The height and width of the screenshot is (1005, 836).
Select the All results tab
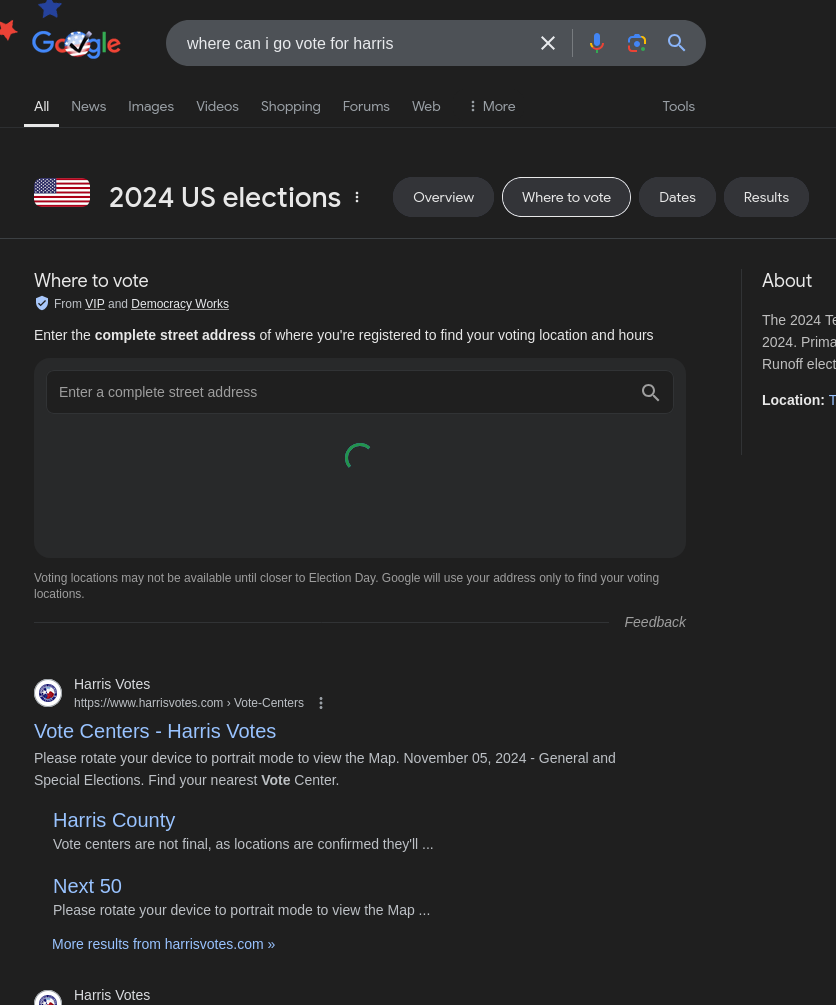point(42,106)
